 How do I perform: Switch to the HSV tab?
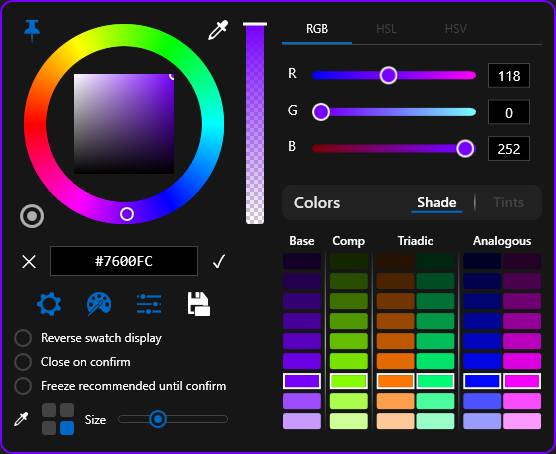[456, 29]
